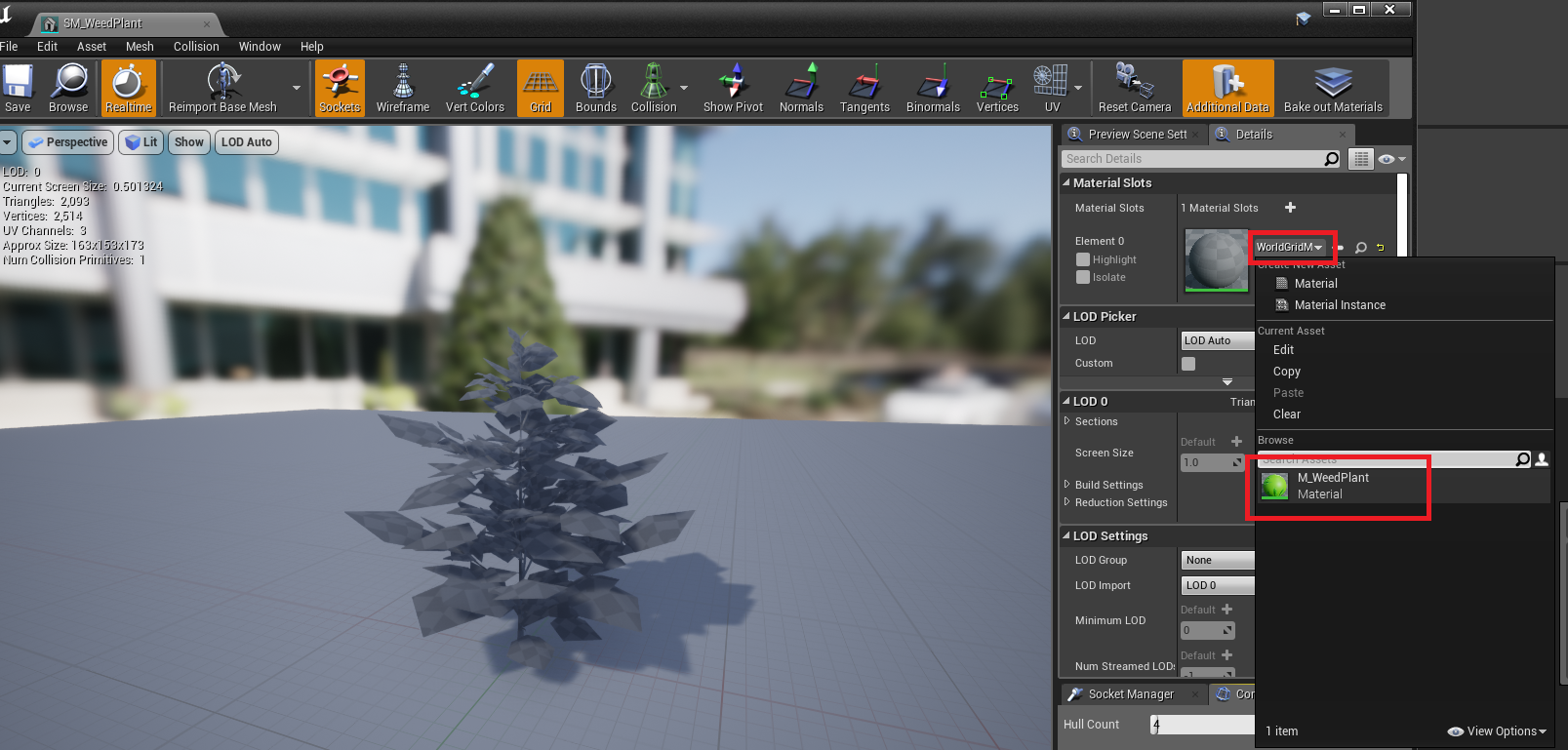The image size is (1568, 750).
Task: Check the Custom LOD checkbox
Action: tap(1188, 364)
